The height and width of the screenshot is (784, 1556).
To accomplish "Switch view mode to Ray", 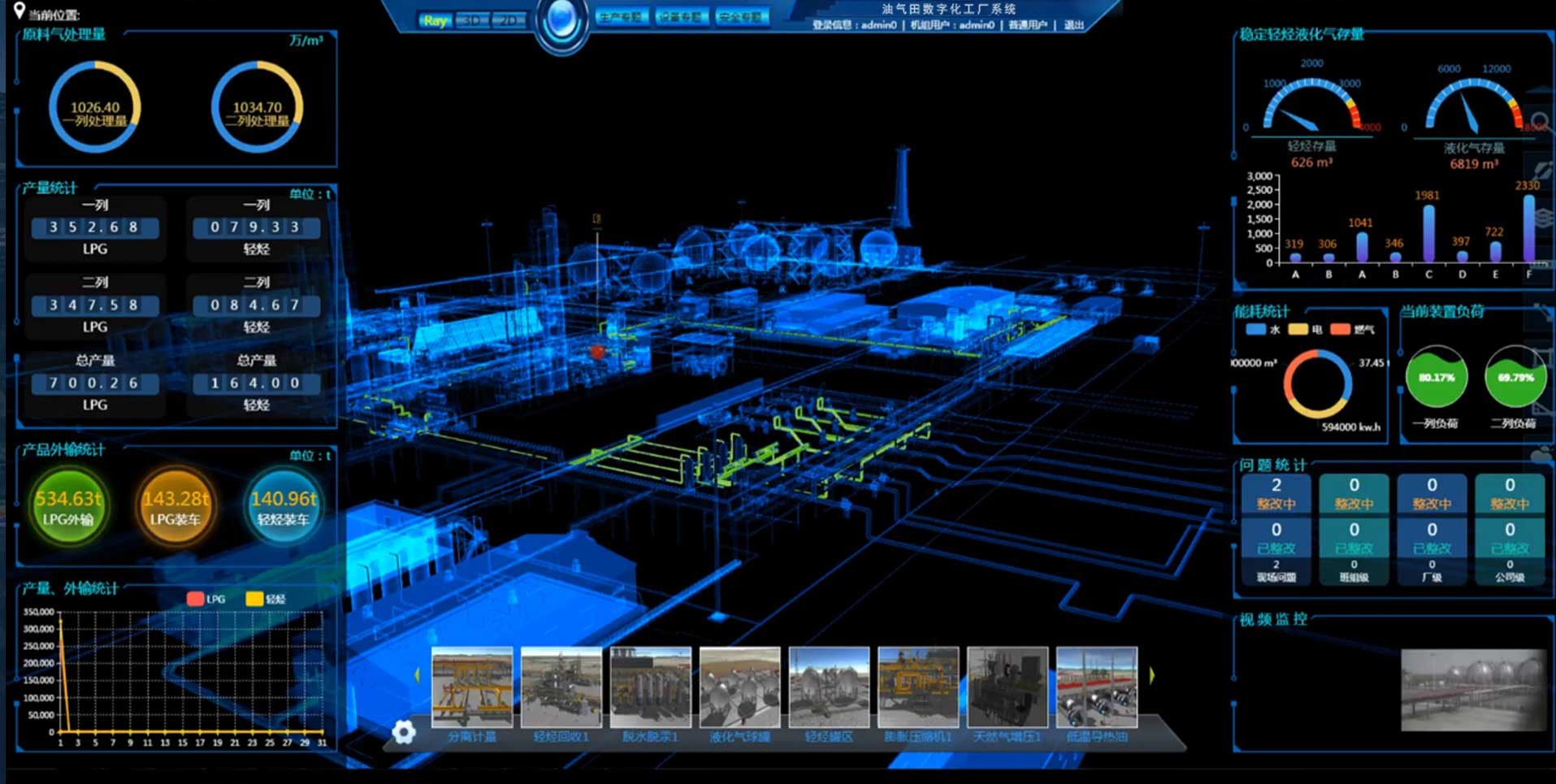I will click(x=436, y=20).
